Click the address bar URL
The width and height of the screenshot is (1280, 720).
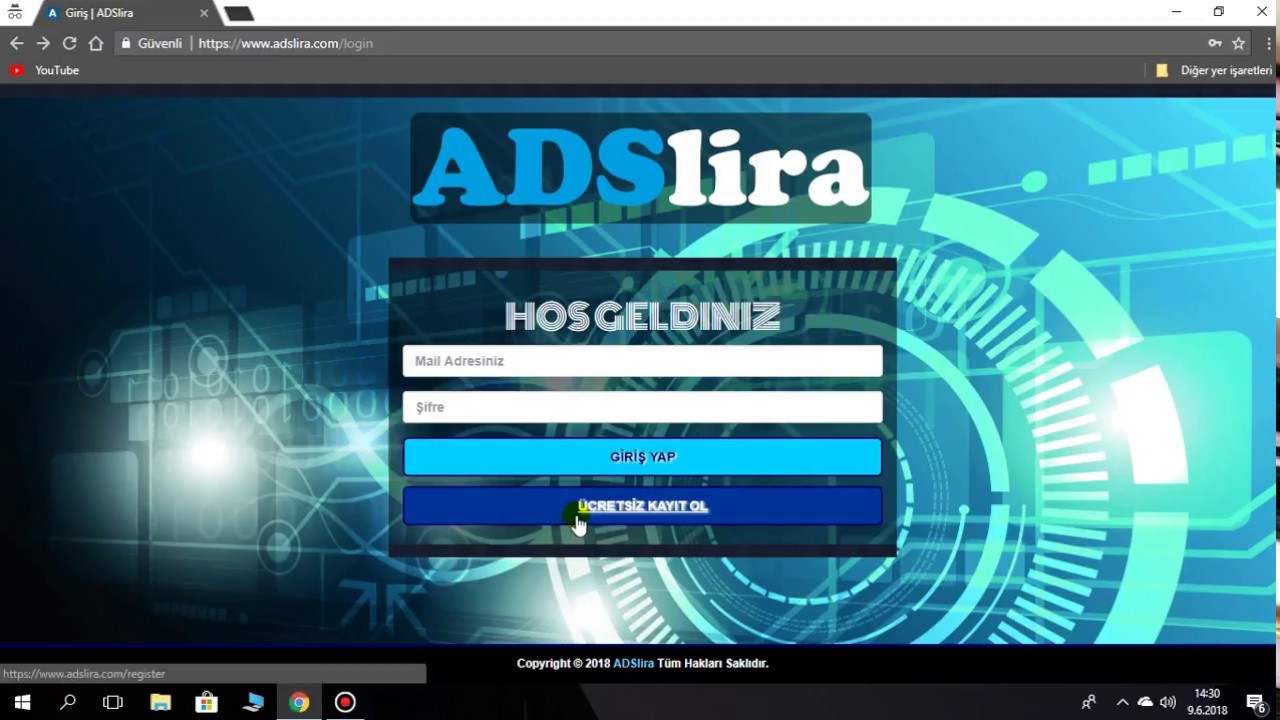(x=285, y=43)
